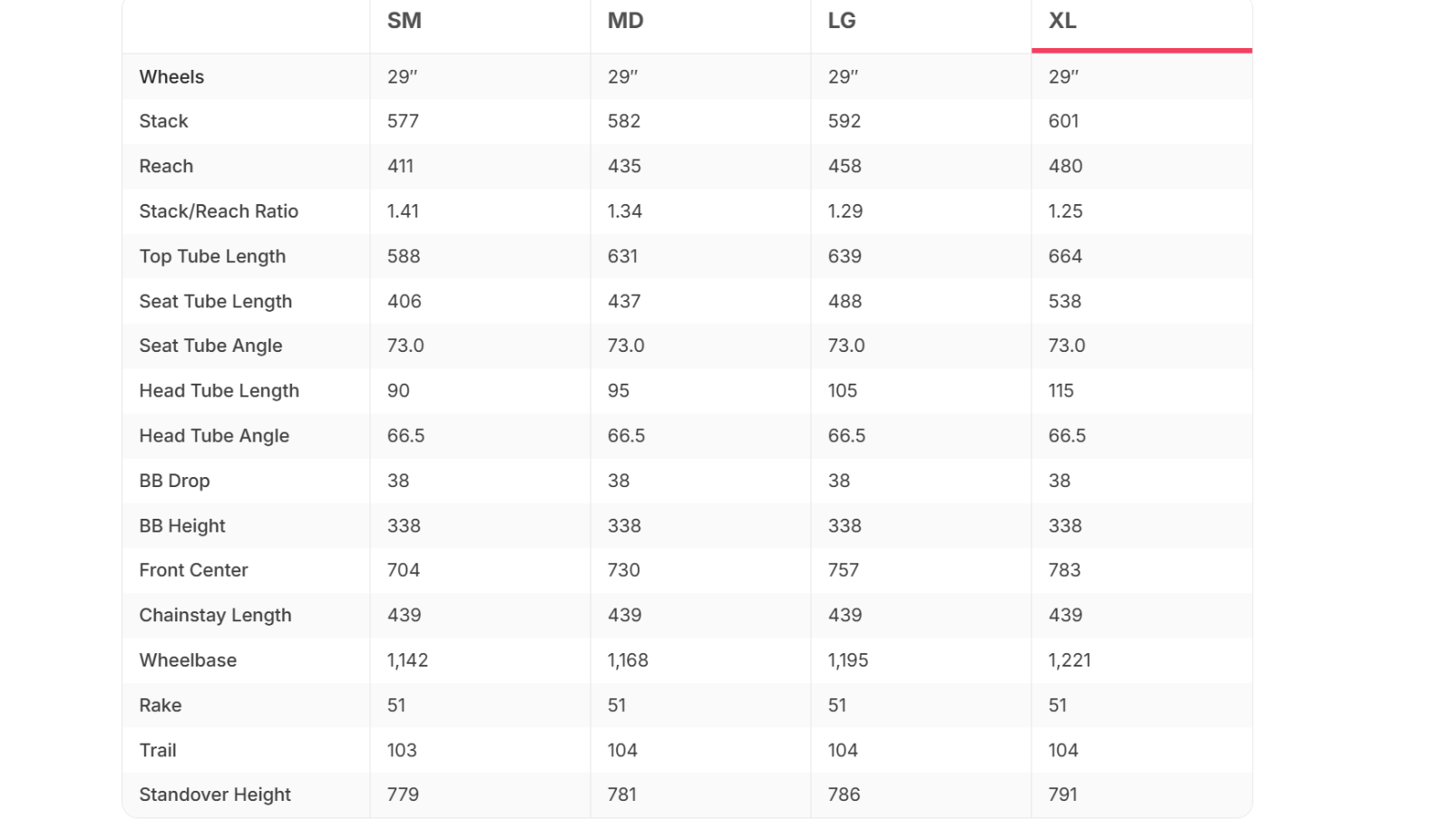The width and height of the screenshot is (1456, 819).
Task: Click the Standover Height row label
Action: coord(215,795)
